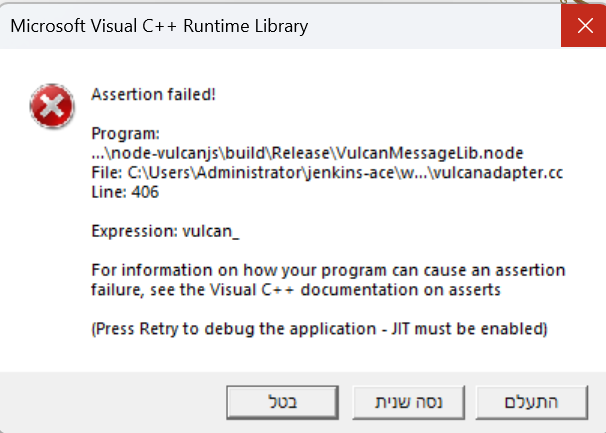This screenshot has width=606, height=433.
Task: Click the Microsoft Visual C++ Runtime Library title
Action: [x=159, y=26]
